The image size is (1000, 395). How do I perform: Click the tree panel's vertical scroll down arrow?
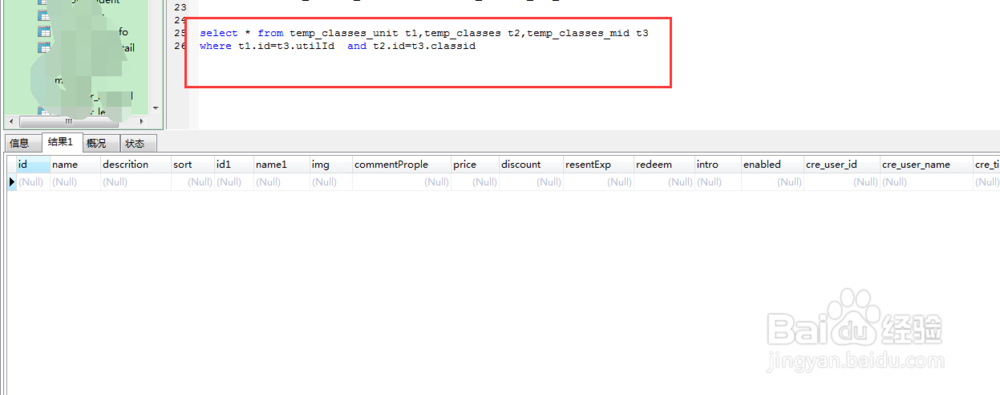(156, 108)
